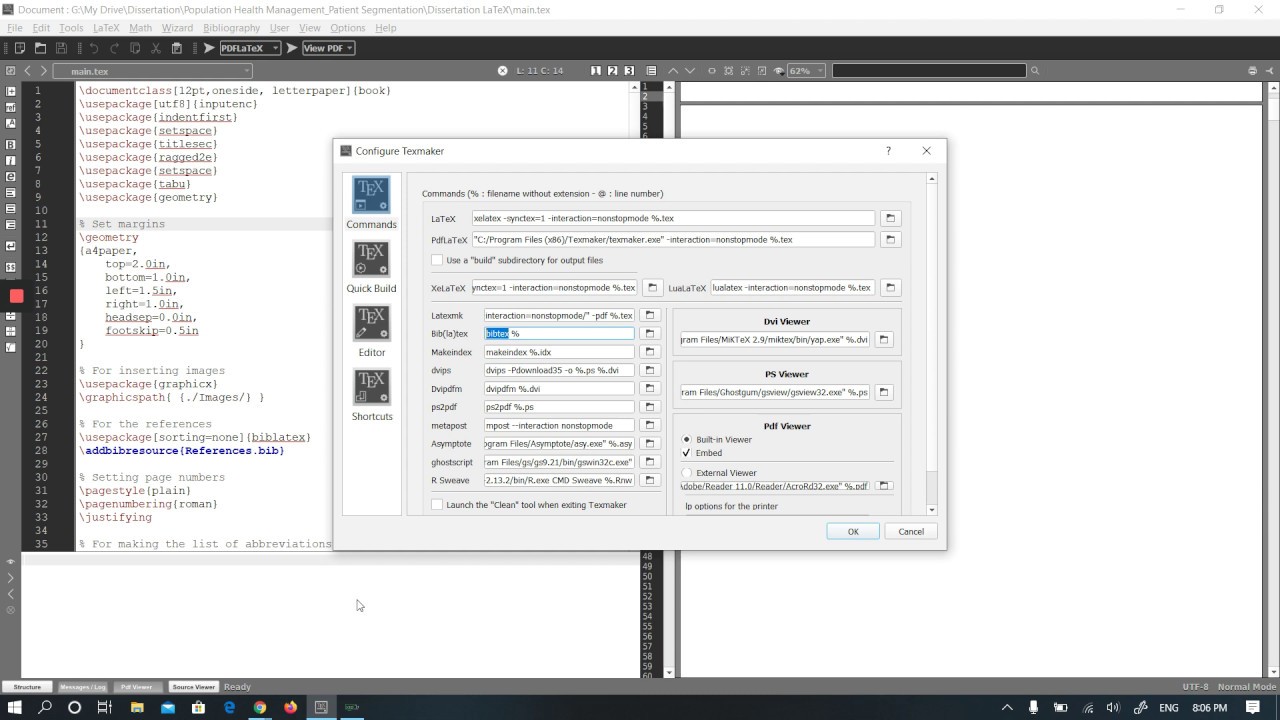Screen dimensions: 1280x720
Task: Click the Italic formatting icon in sidebar
Action: point(11,160)
